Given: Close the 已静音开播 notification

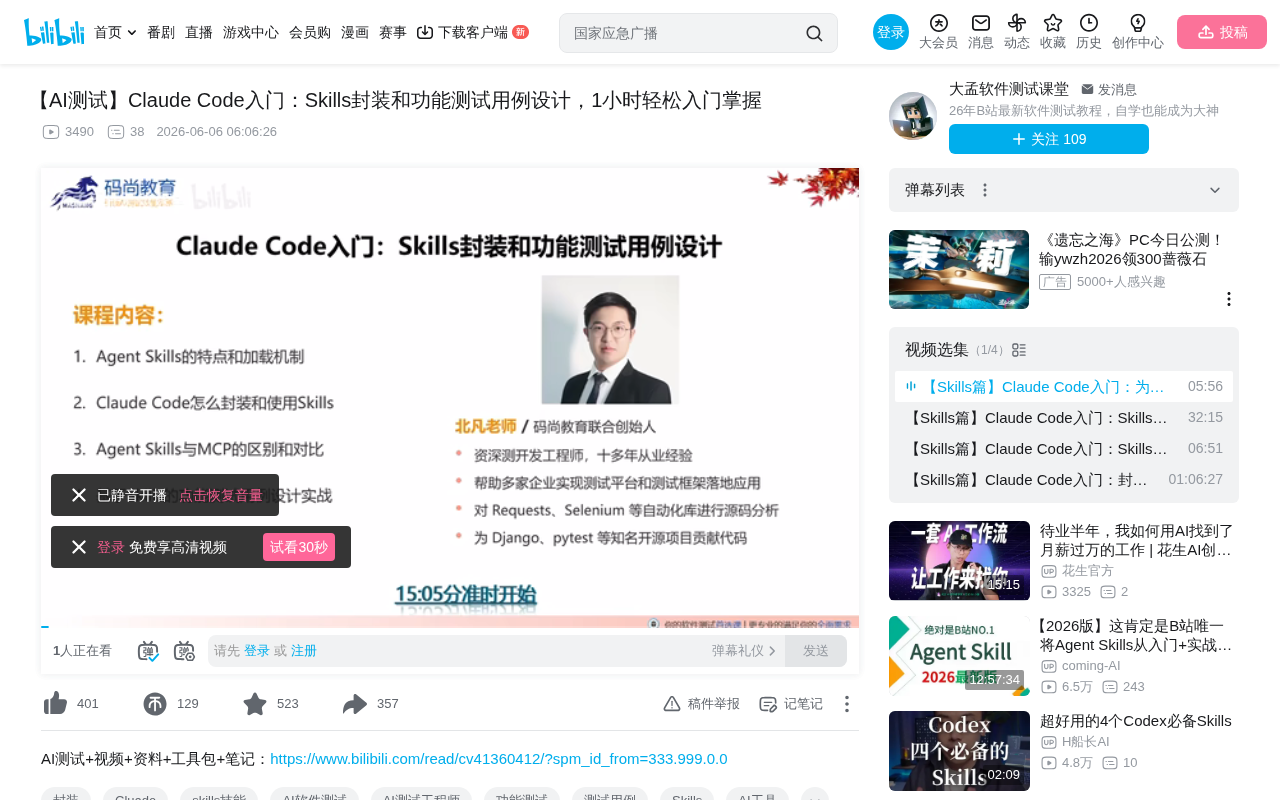Looking at the screenshot, I should 79,495.
